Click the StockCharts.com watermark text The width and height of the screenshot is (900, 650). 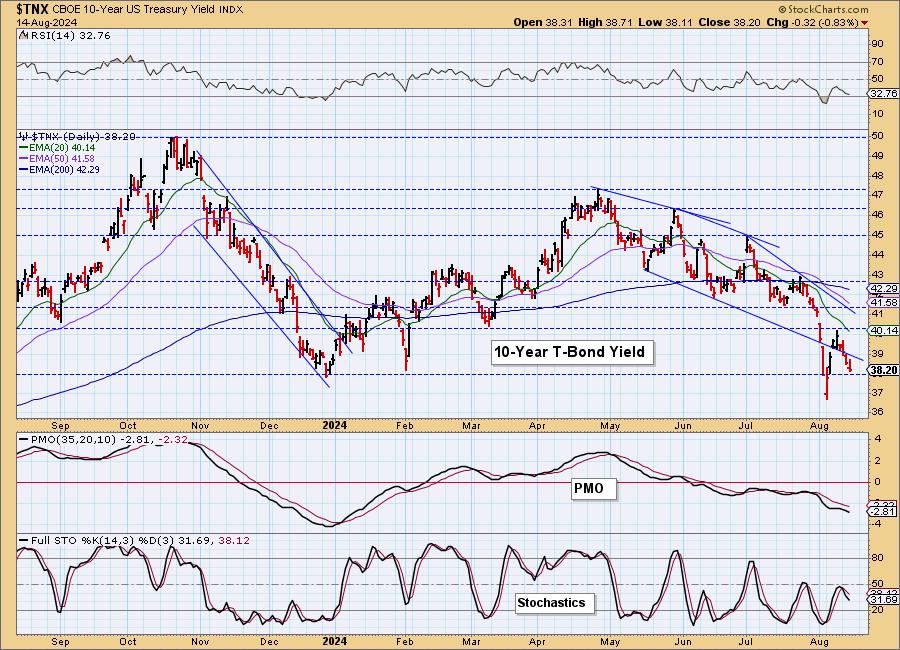tap(823, 10)
